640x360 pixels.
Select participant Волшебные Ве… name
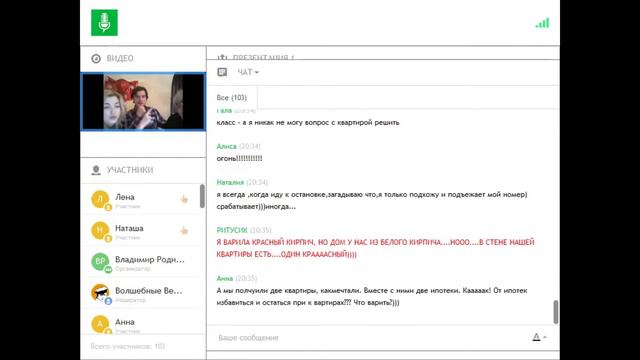(x=149, y=291)
